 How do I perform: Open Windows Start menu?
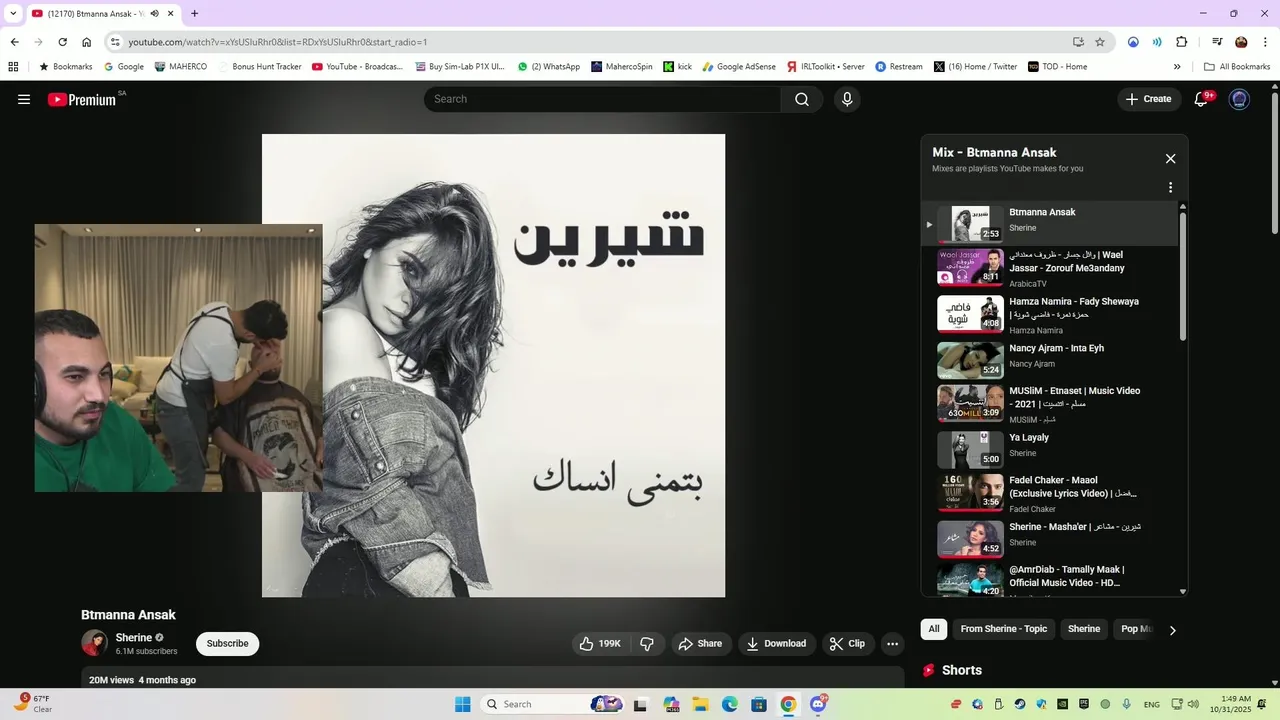tap(463, 704)
